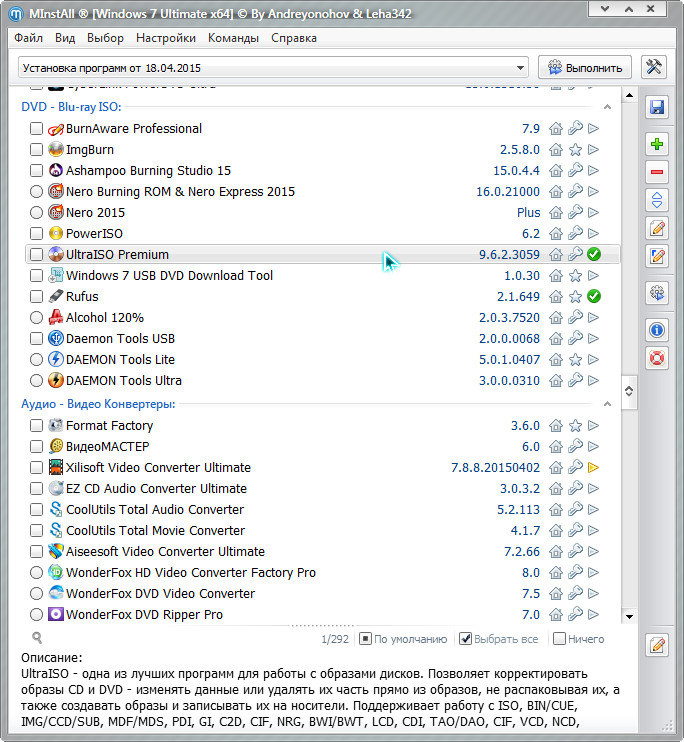Click the red minus remove icon

click(x=657, y=172)
